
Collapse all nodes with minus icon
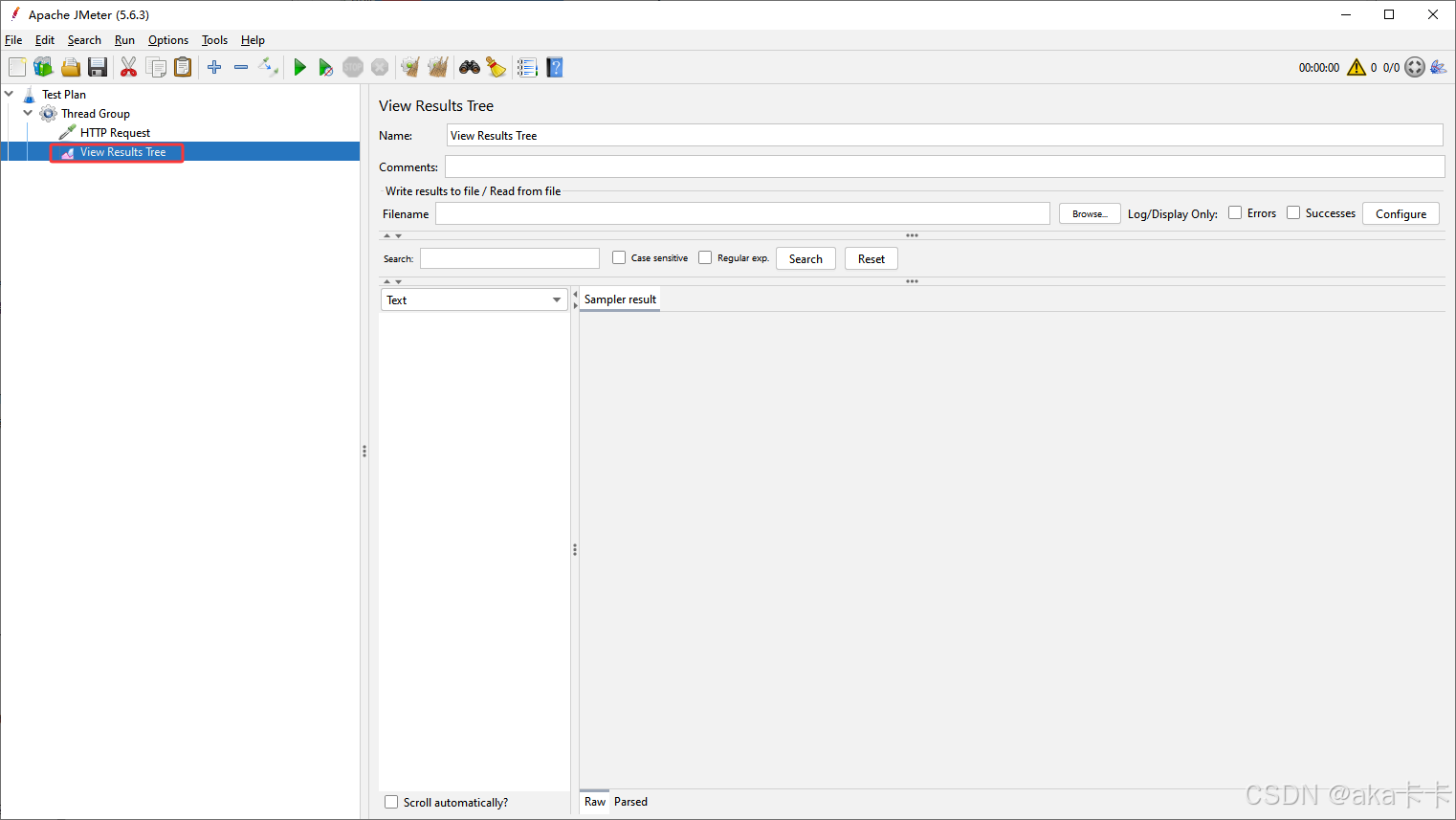tap(241, 67)
